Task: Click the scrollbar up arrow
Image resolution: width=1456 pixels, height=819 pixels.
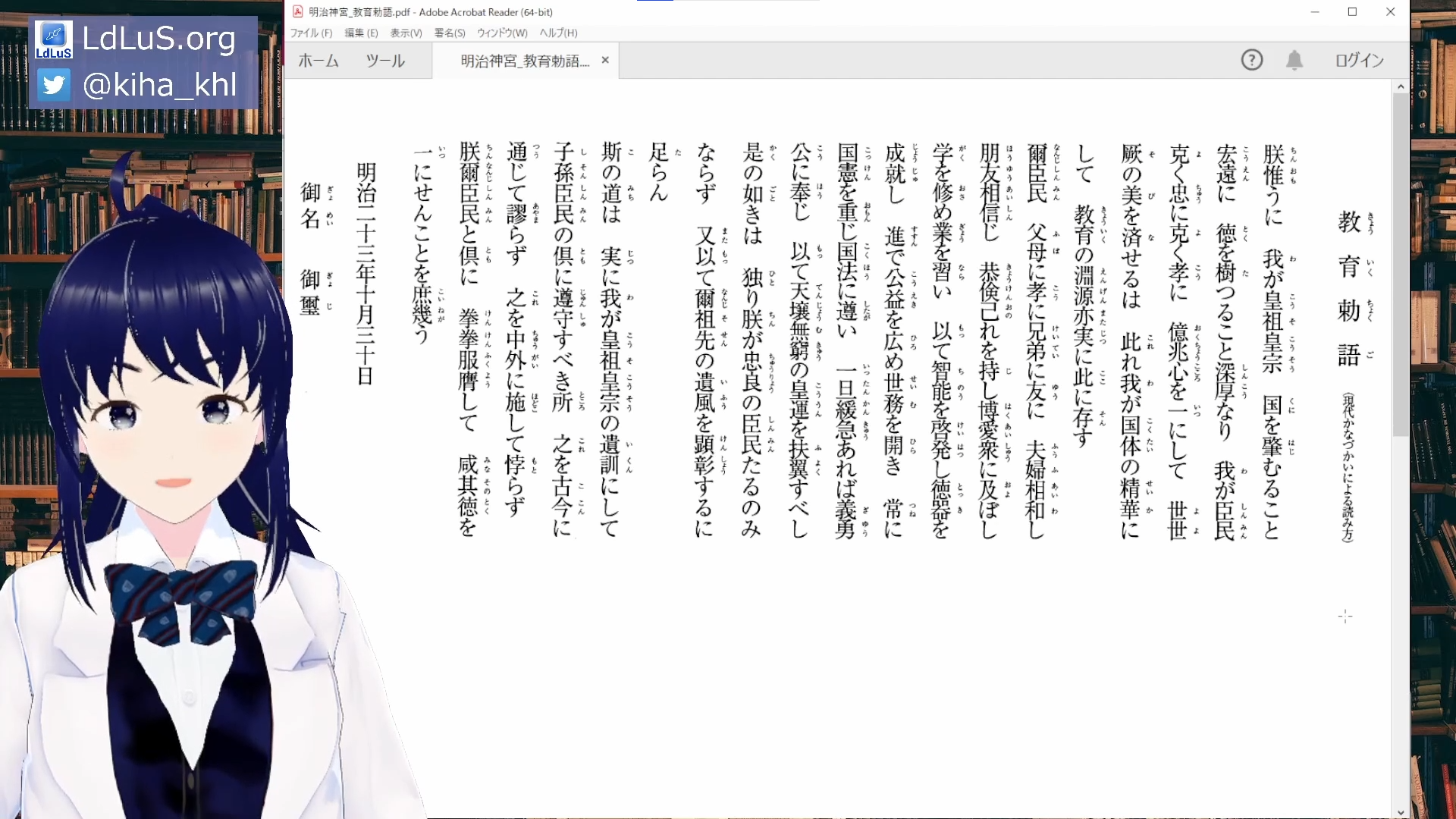Action: pos(1401,86)
